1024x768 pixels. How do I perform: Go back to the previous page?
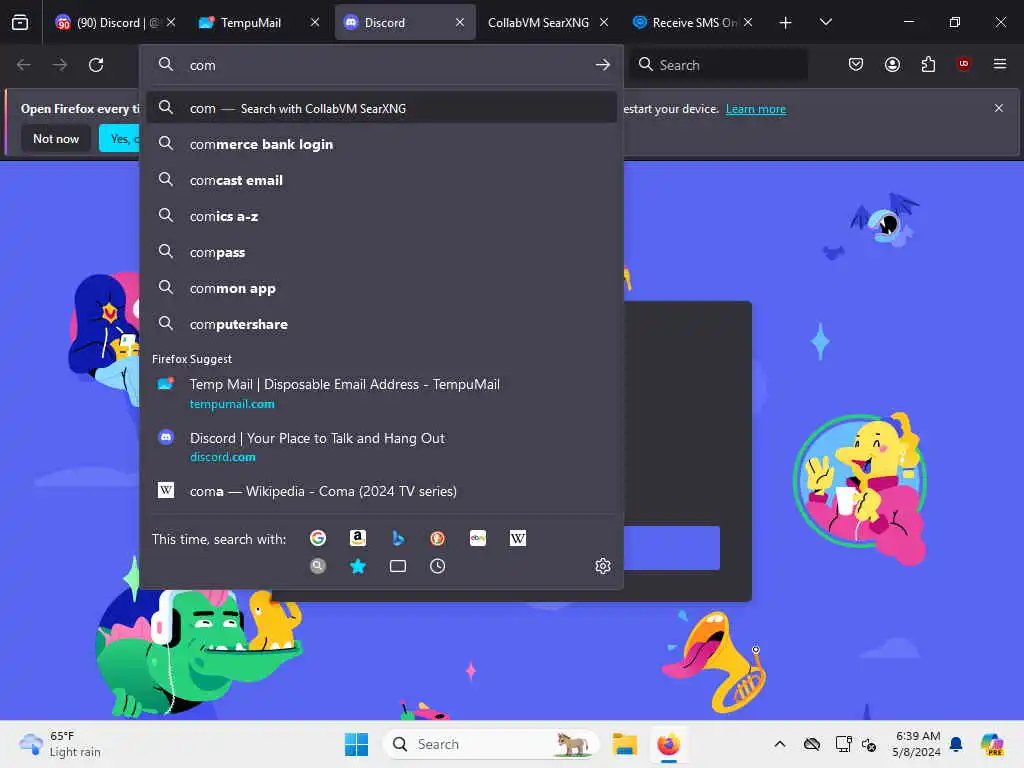(x=24, y=65)
